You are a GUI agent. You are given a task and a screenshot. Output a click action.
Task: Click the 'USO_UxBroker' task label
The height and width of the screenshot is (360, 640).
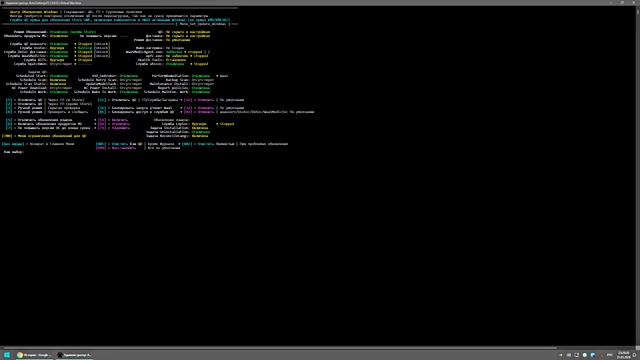tap(104, 76)
